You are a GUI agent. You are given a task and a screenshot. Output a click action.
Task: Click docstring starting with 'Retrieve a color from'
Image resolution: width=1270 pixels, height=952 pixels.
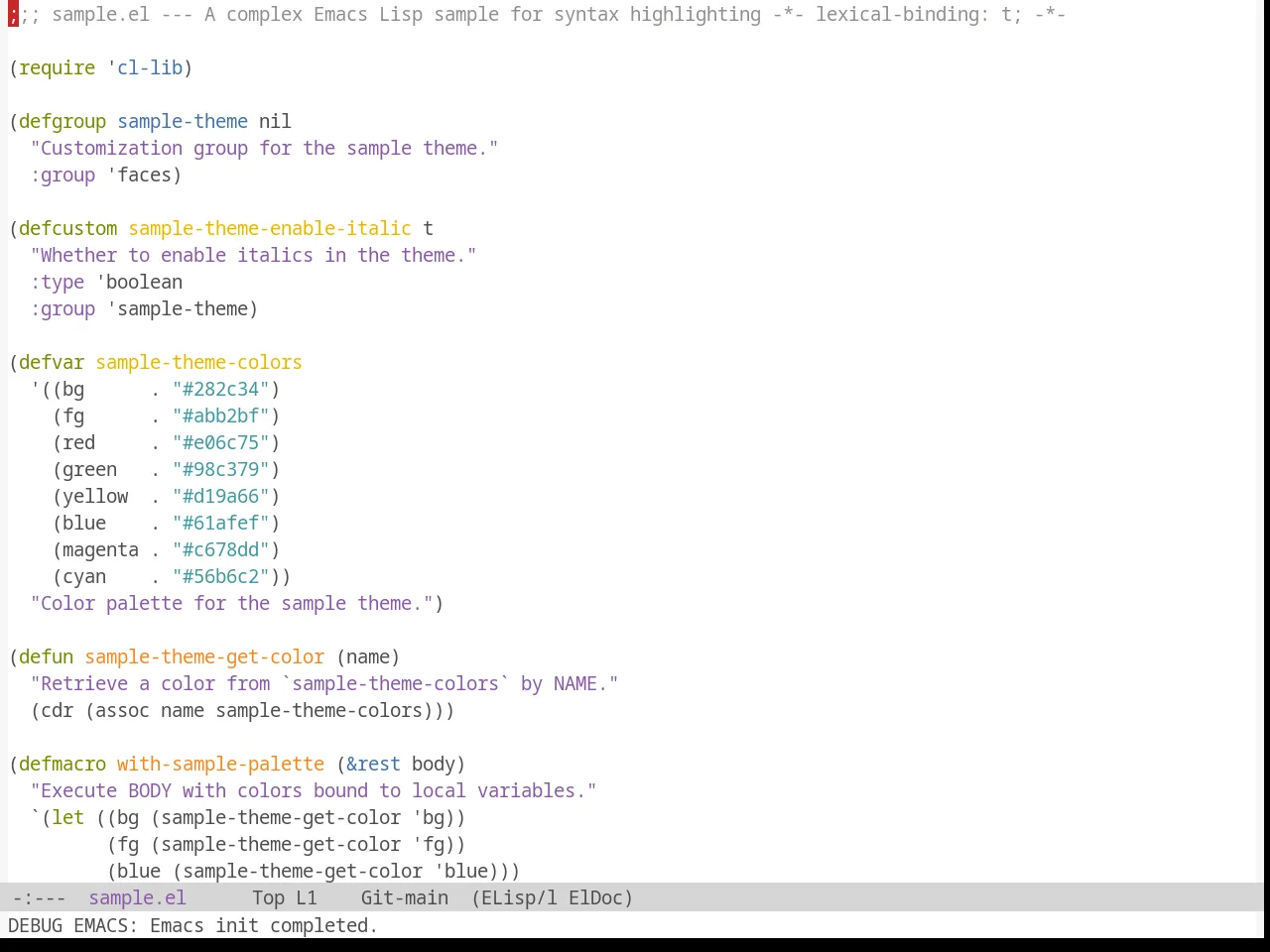[324, 683]
